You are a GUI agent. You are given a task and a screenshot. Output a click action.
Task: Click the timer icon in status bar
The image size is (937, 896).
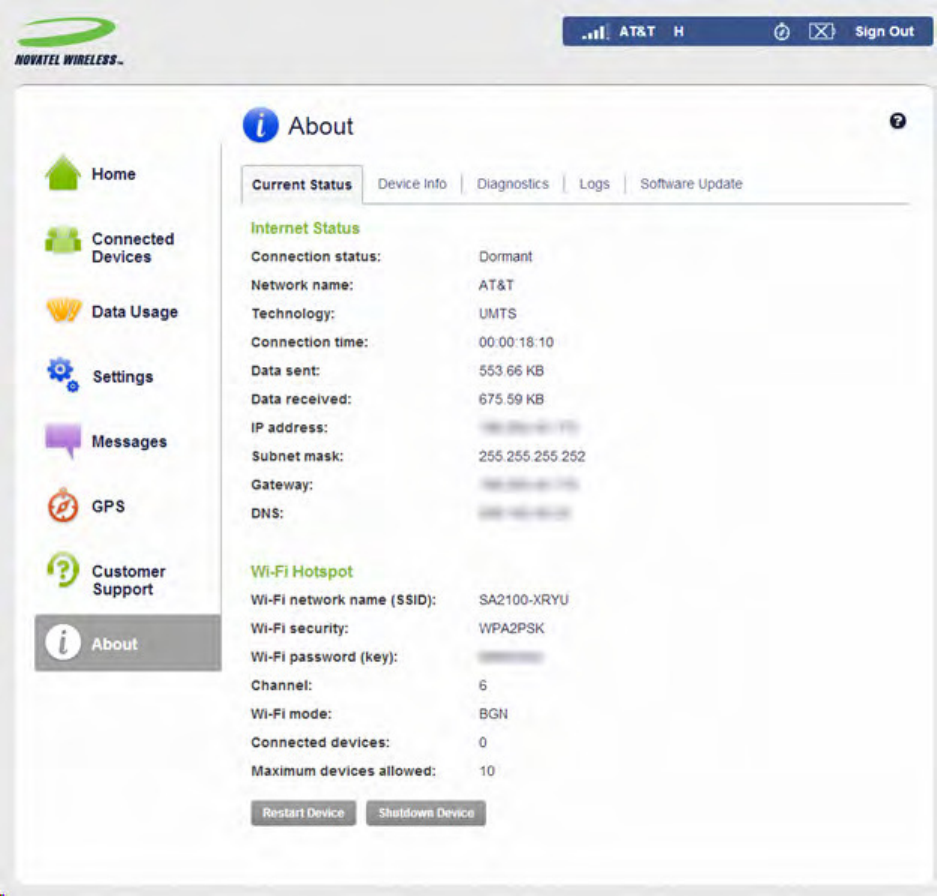pos(782,32)
